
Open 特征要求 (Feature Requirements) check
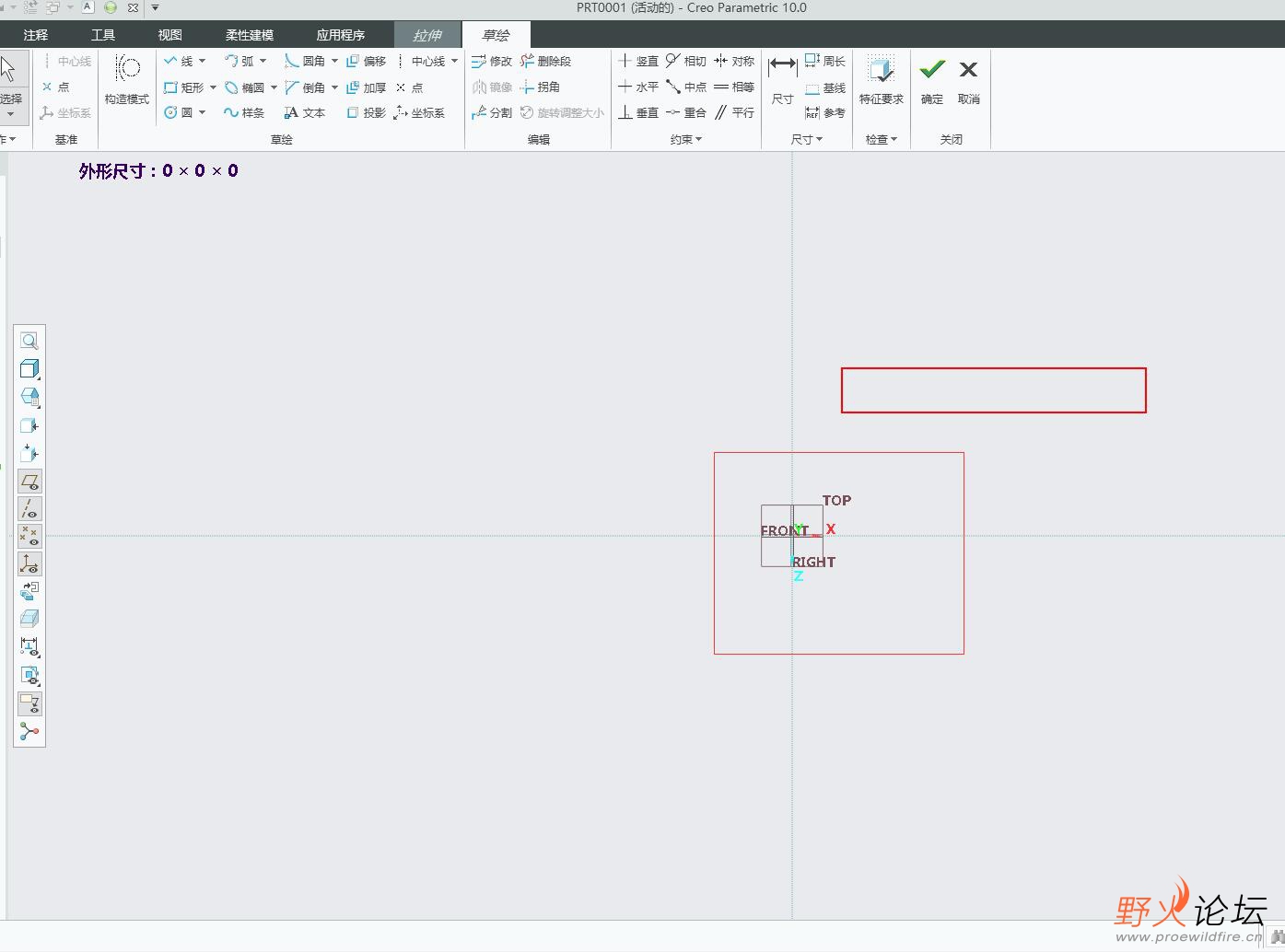tap(882, 79)
